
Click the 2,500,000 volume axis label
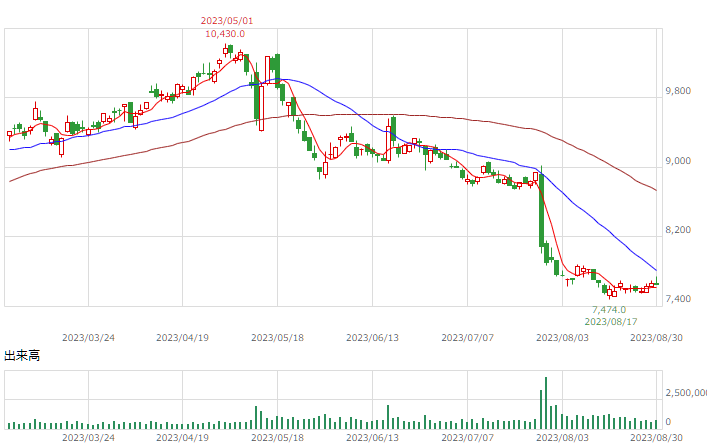coord(686,393)
